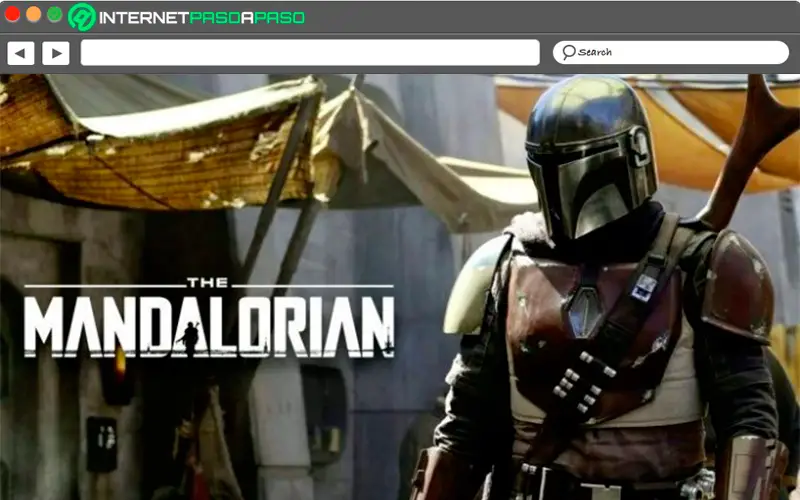Open the InternetPasoaPaso logo icon

(82, 17)
